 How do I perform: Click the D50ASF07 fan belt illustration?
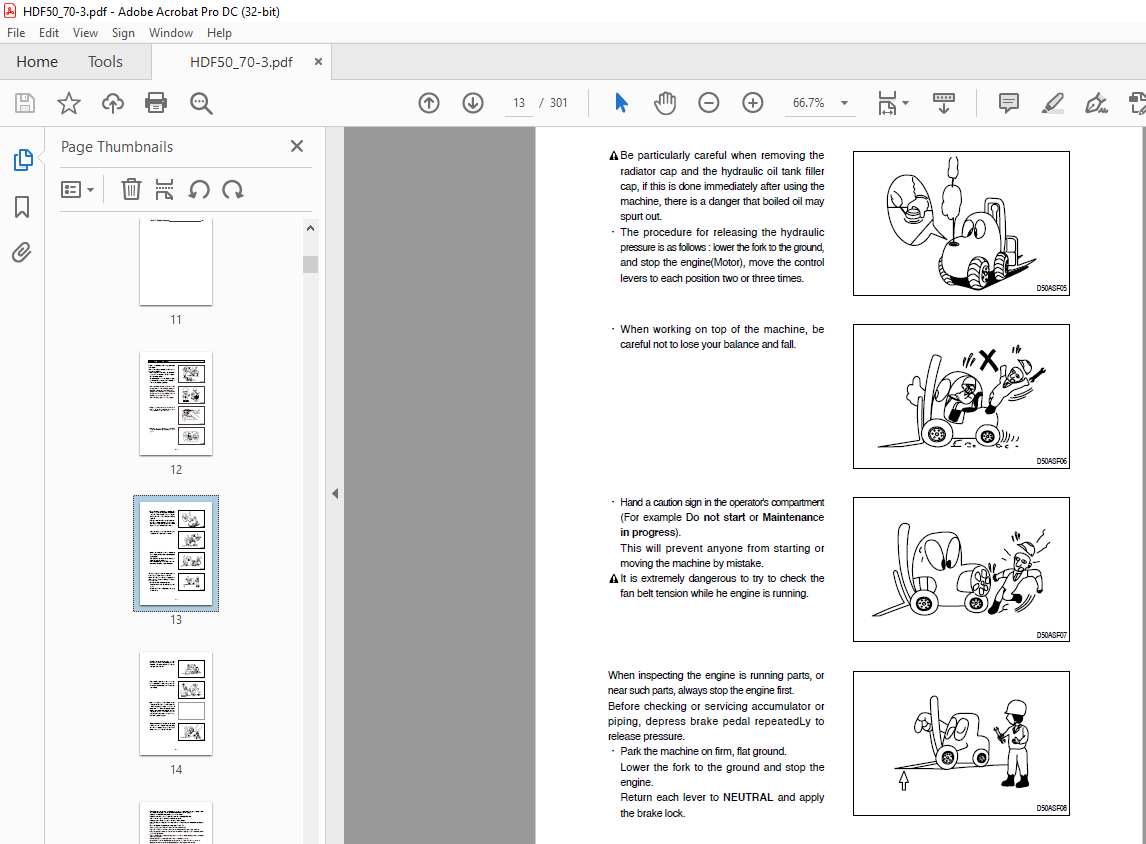961,570
